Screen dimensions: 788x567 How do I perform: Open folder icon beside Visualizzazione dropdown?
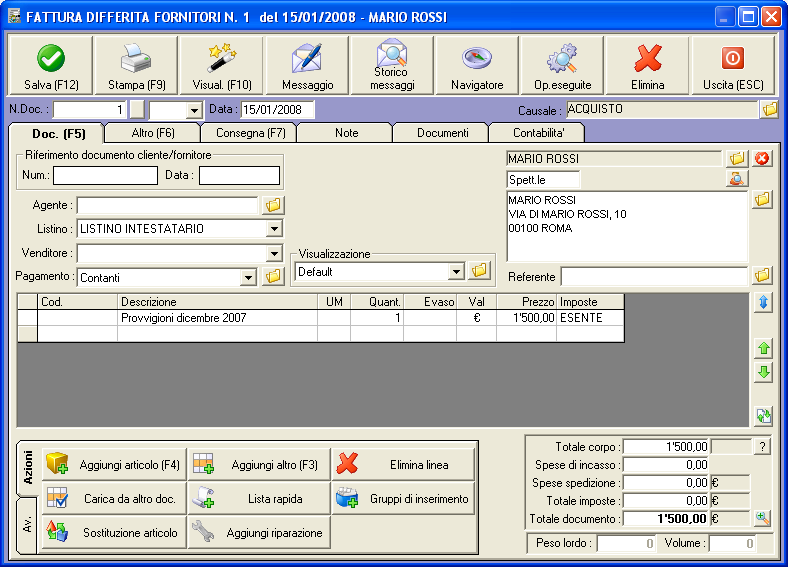[x=479, y=270]
